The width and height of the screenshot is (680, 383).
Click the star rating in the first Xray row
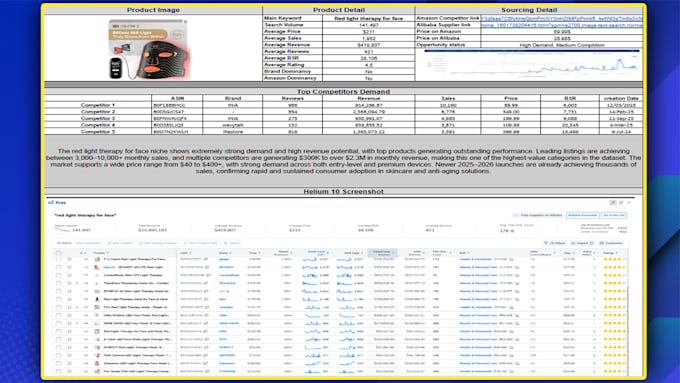(x=614, y=259)
